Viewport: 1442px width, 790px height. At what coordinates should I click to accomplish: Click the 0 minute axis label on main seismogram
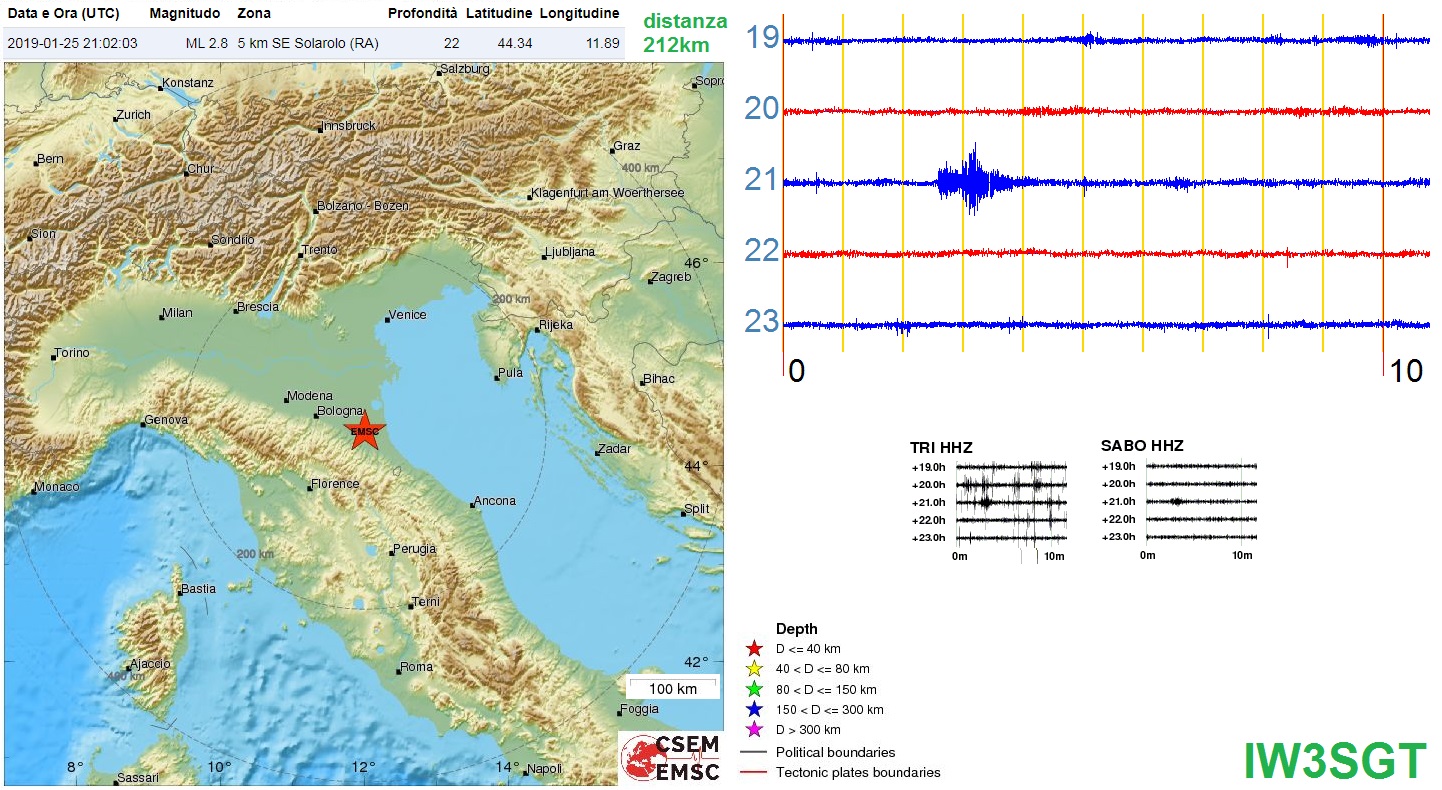pyautogui.click(x=797, y=371)
